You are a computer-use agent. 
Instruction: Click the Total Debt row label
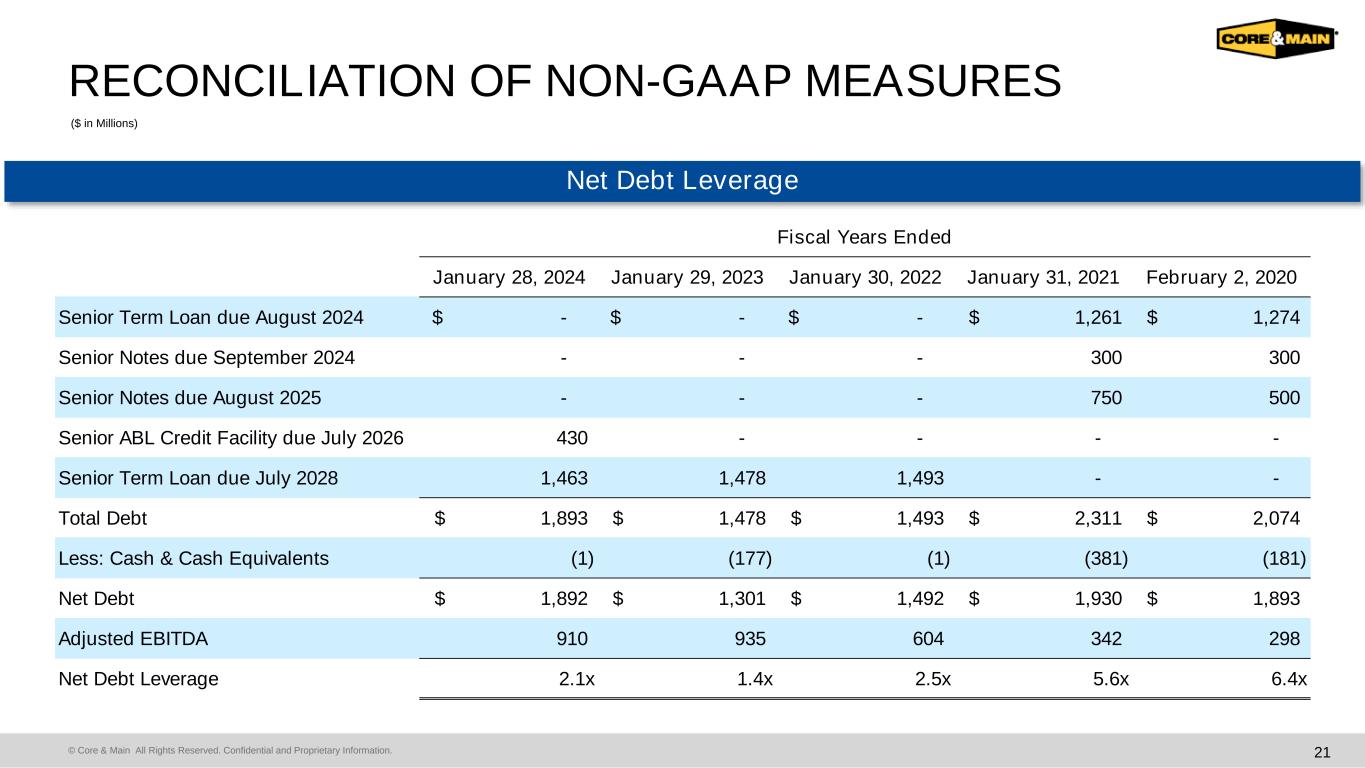pos(103,518)
